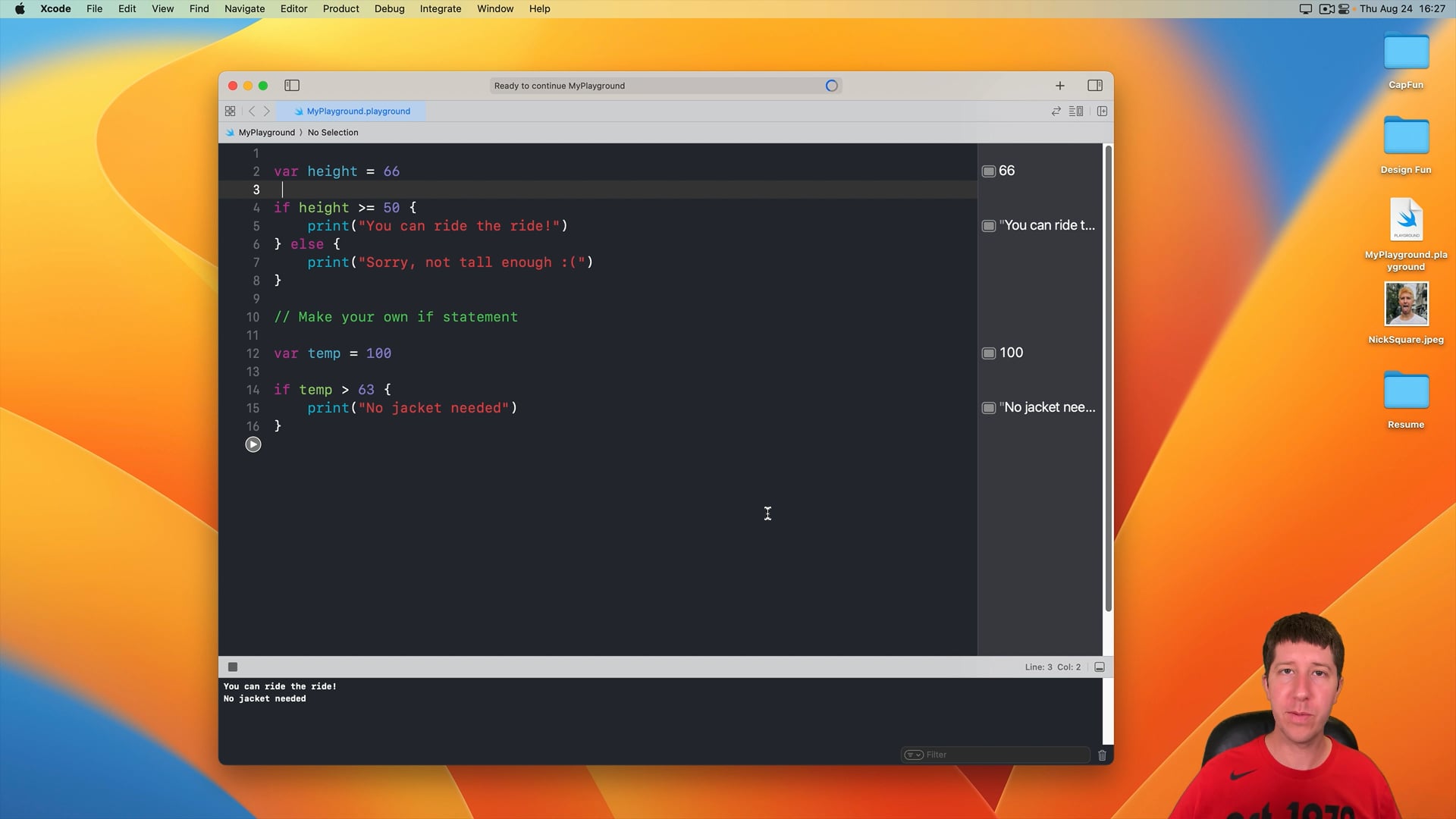
Task: Open Control Center in menu bar
Action: point(1344,9)
